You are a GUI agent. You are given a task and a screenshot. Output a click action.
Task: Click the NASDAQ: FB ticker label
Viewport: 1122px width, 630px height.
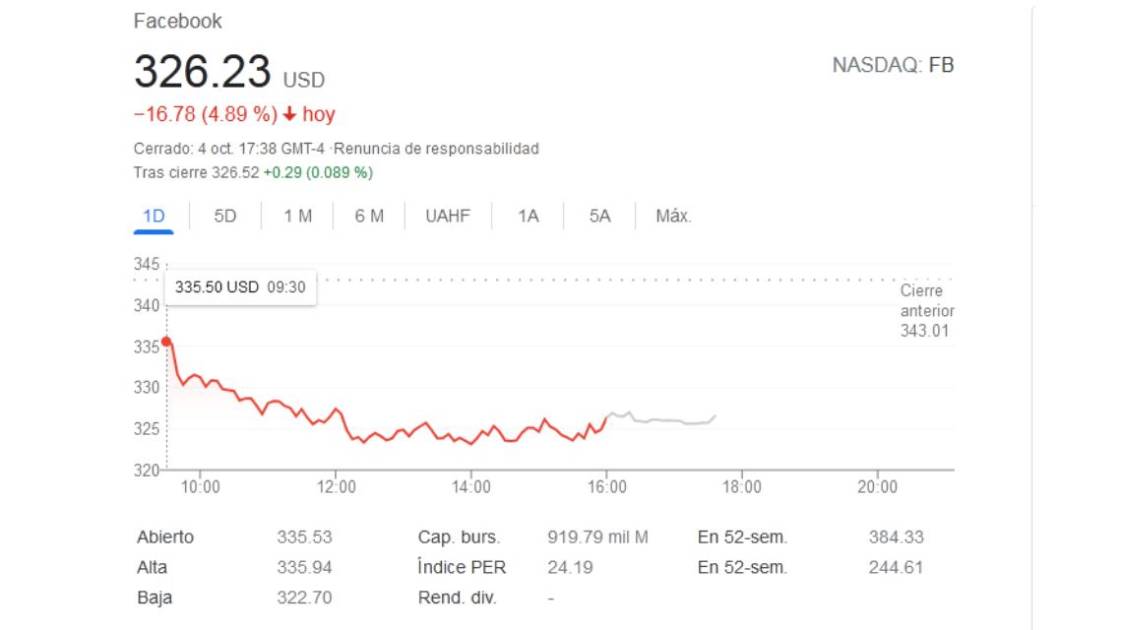pyautogui.click(x=893, y=66)
